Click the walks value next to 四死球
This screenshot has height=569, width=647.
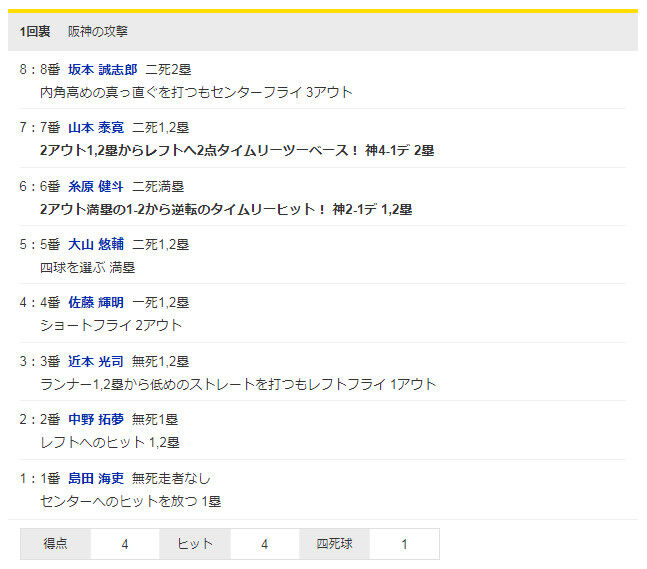tap(404, 544)
